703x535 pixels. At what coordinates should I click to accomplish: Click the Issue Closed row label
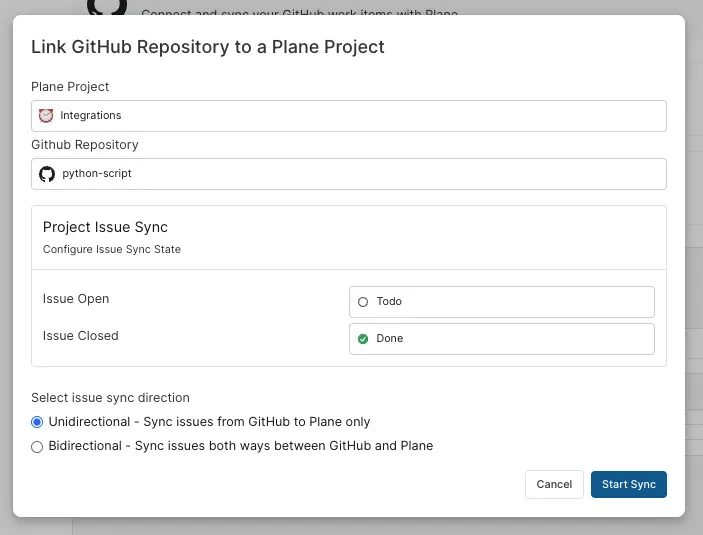click(80, 336)
